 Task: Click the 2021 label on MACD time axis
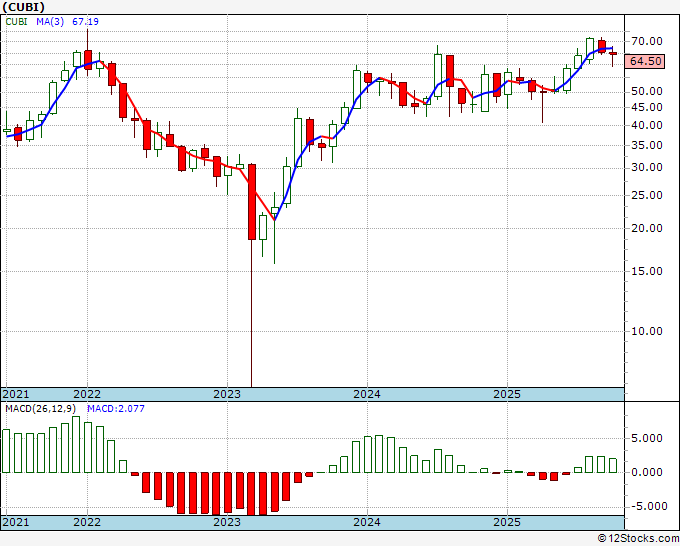[x=16, y=522]
